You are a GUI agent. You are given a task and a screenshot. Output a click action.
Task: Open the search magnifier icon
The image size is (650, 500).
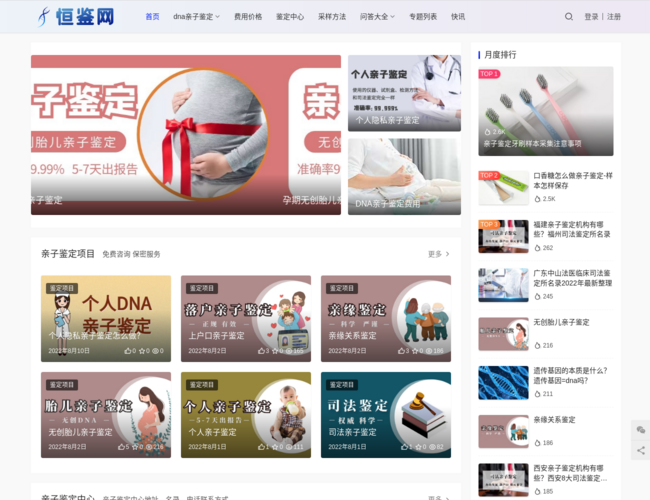[569, 17]
